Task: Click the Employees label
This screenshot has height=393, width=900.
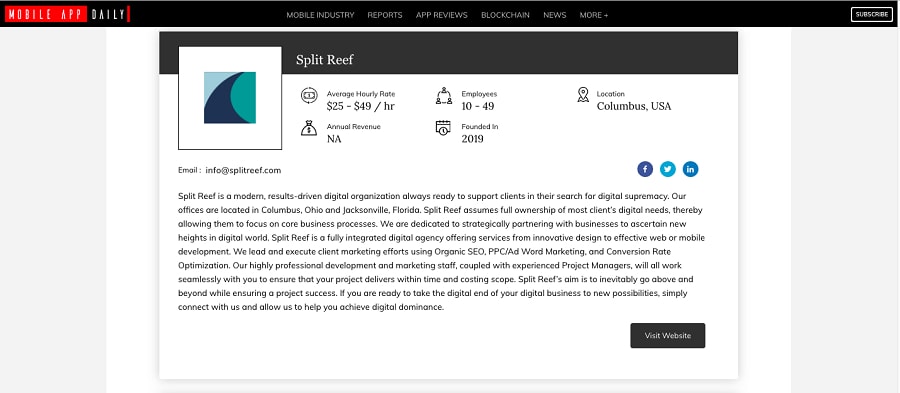Action: click(479, 94)
